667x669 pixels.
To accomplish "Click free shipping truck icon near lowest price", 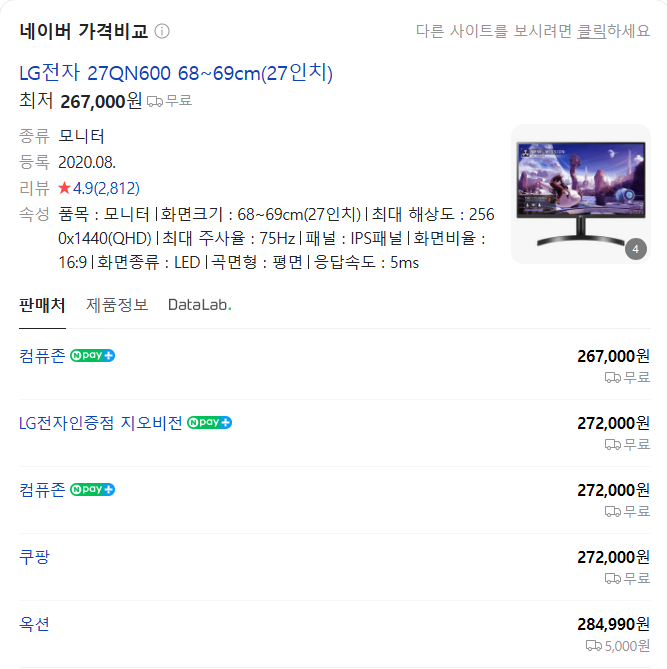I will (x=155, y=102).
